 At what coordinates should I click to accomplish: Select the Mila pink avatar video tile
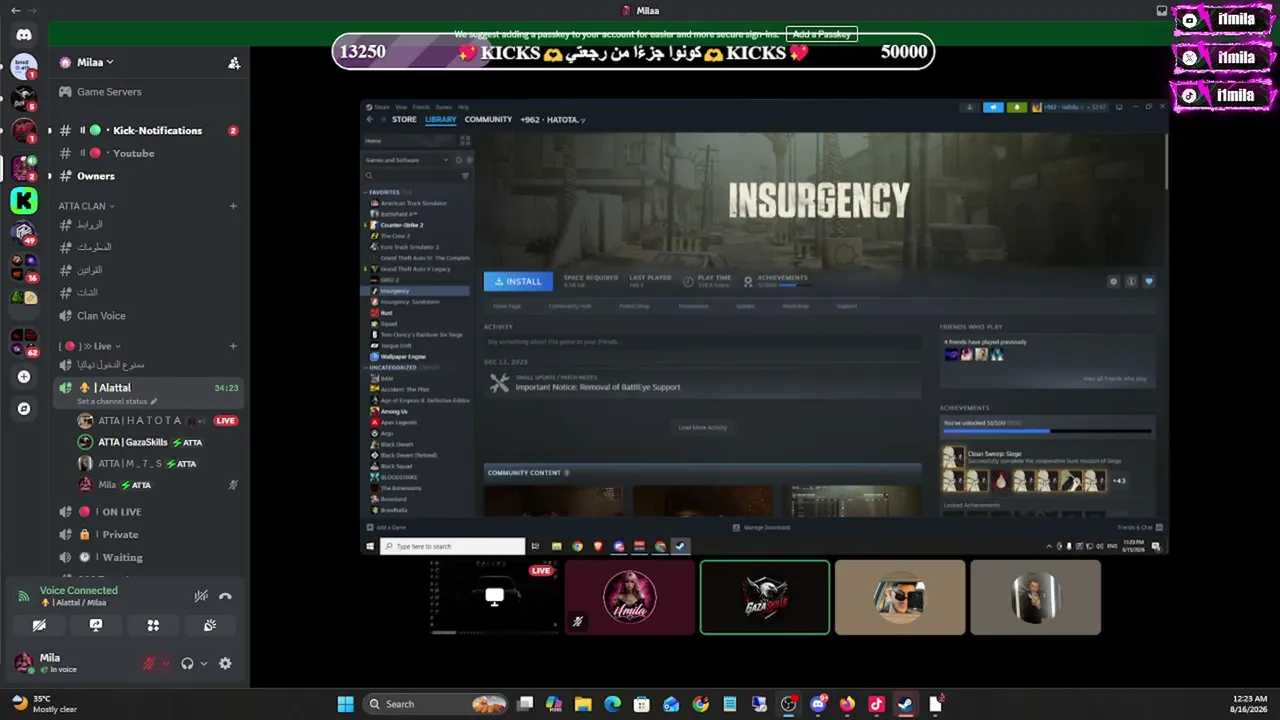pos(630,597)
